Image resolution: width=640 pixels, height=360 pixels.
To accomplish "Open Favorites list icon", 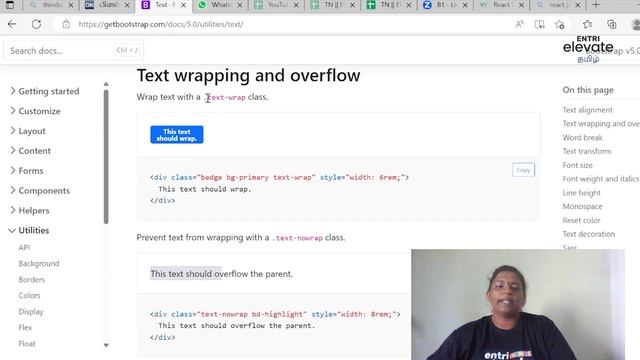I will (587, 24).
